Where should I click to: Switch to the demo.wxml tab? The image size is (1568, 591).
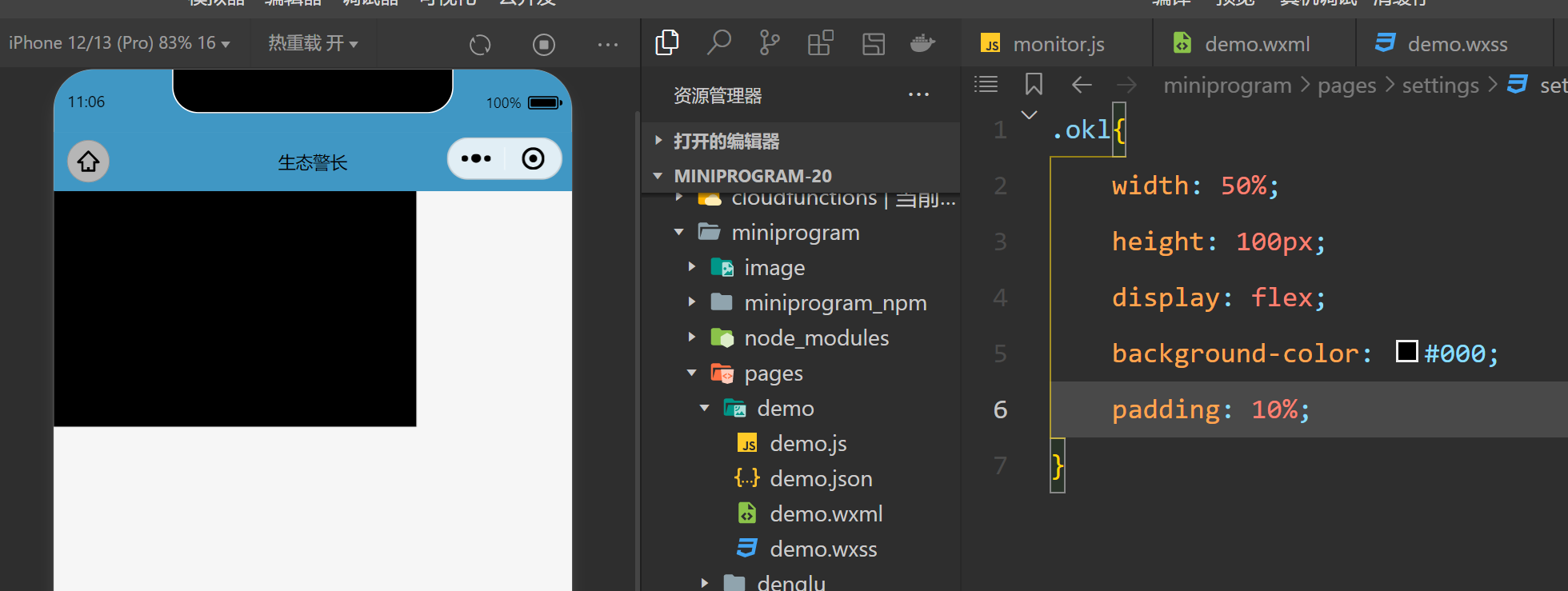pos(1256,44)
